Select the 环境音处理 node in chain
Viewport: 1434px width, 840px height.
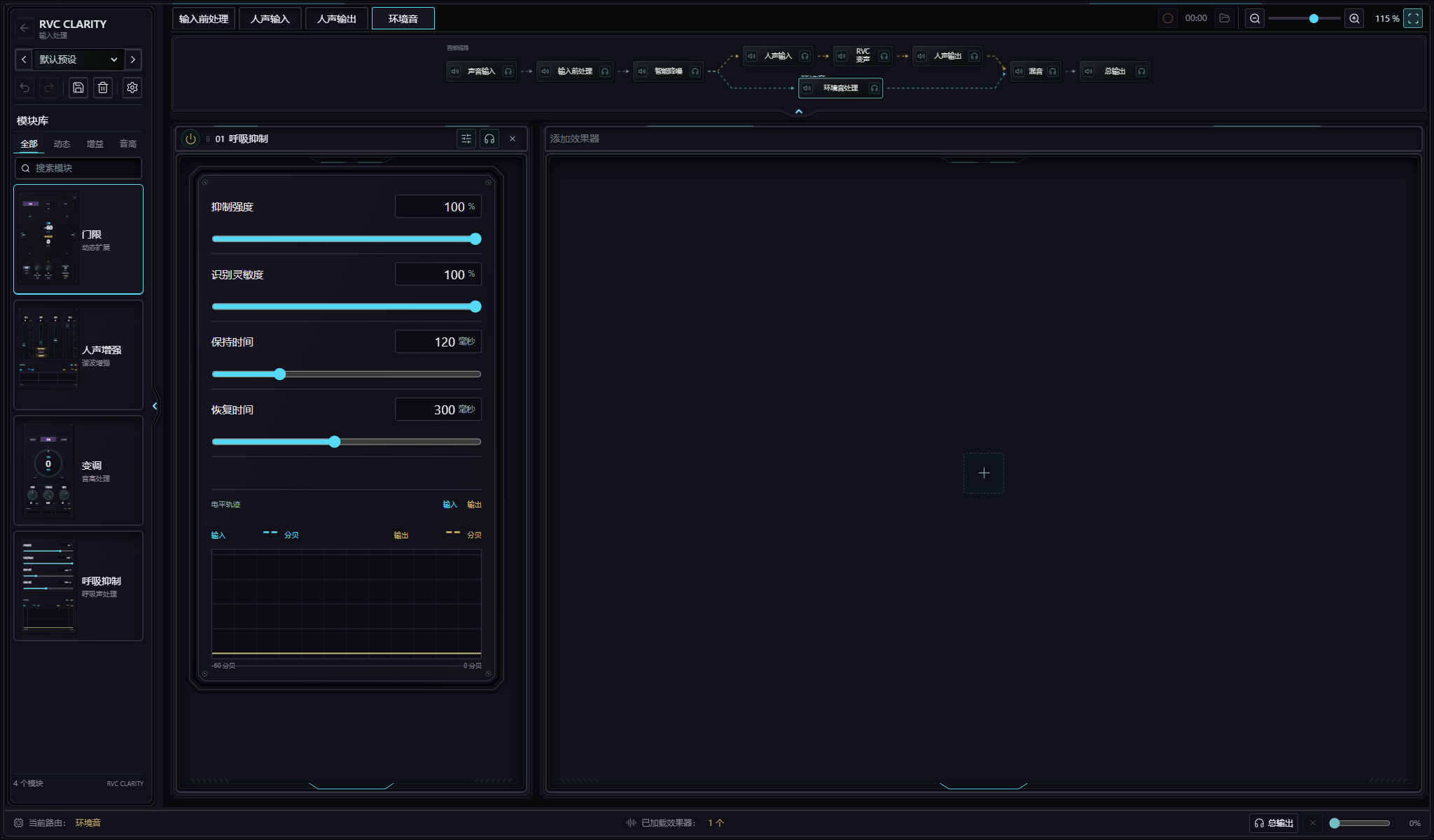coord(840,88)
